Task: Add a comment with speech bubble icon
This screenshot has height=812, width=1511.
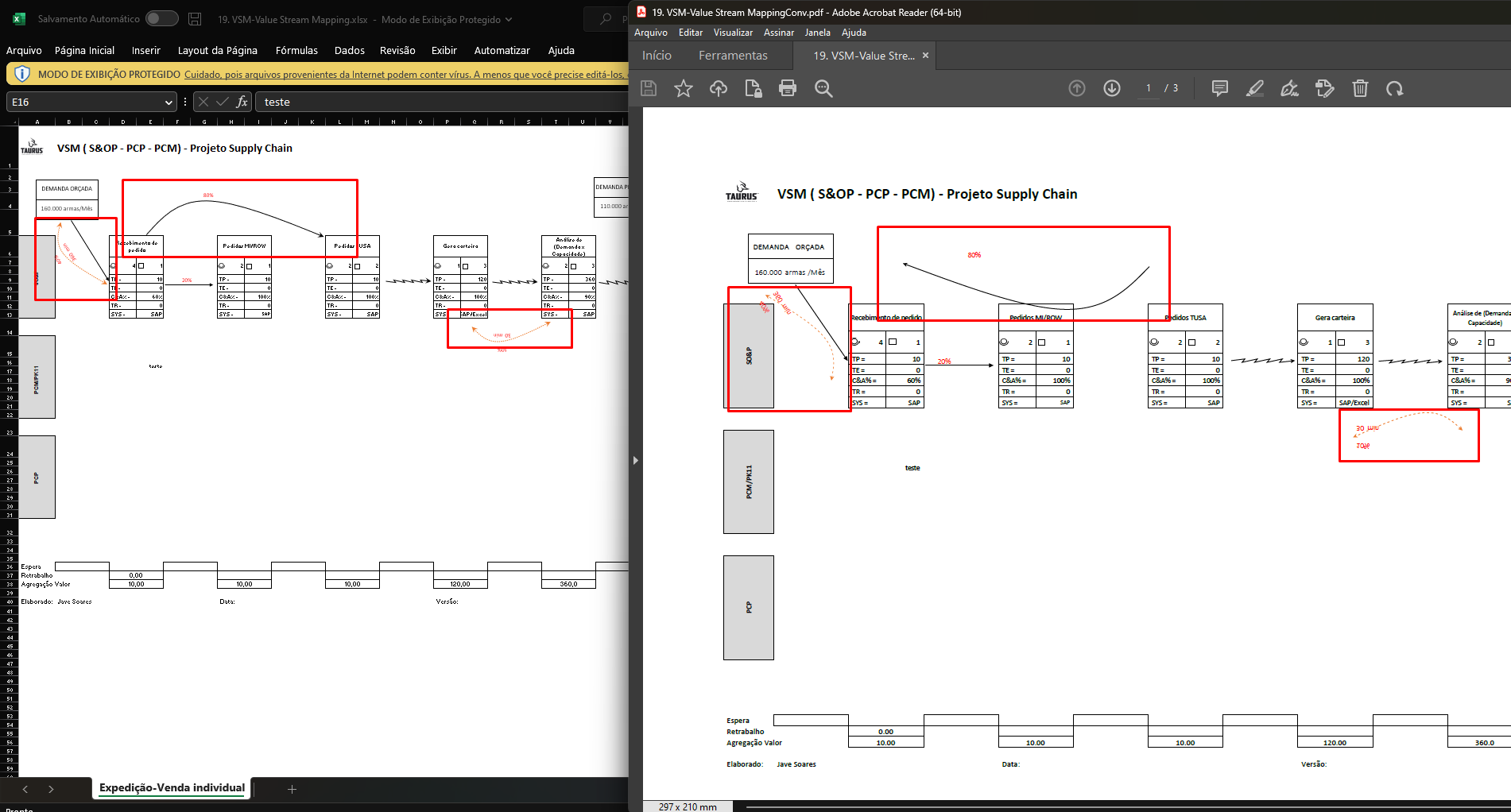Action: pos(1220,88)
